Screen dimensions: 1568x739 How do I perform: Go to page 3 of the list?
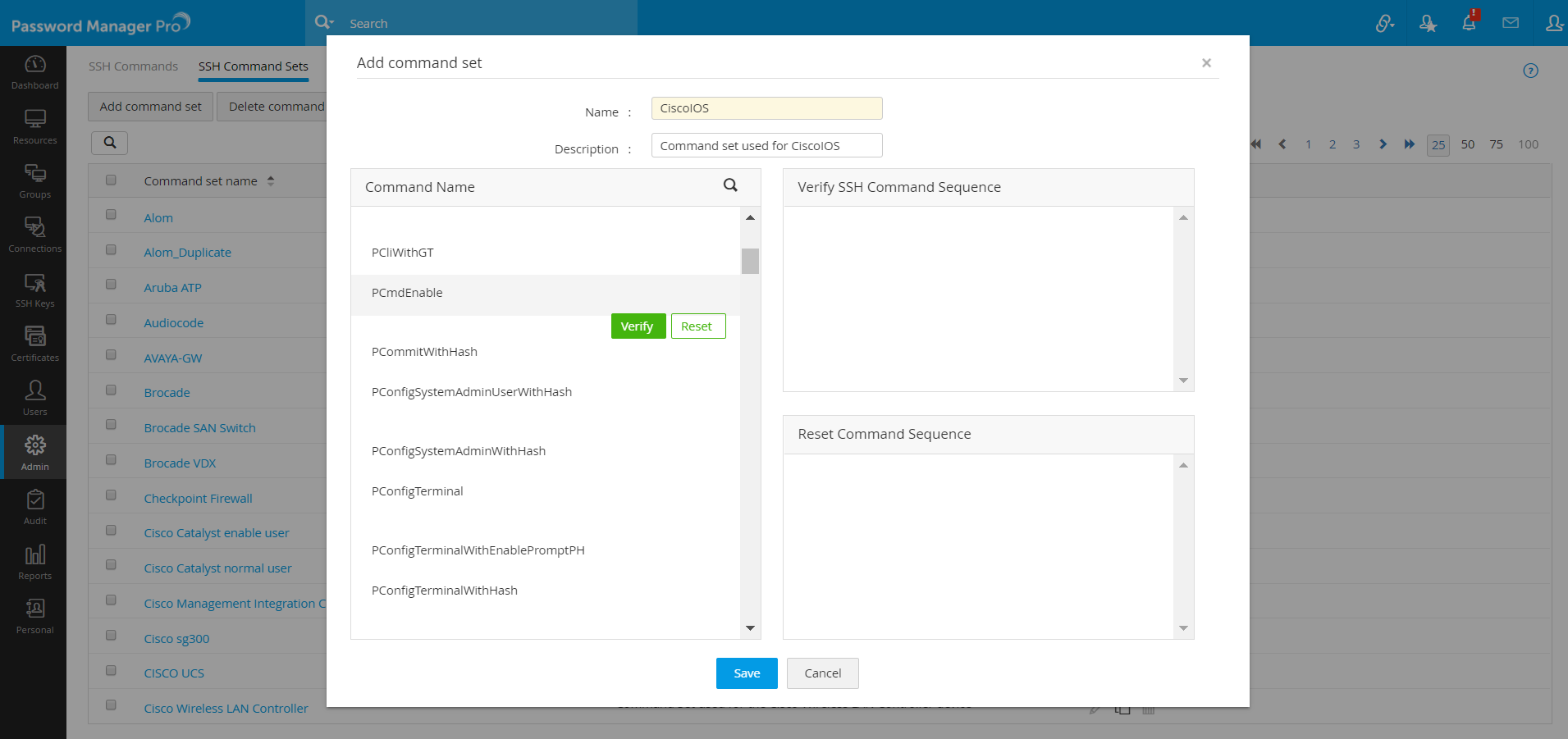click(1356, 144)
